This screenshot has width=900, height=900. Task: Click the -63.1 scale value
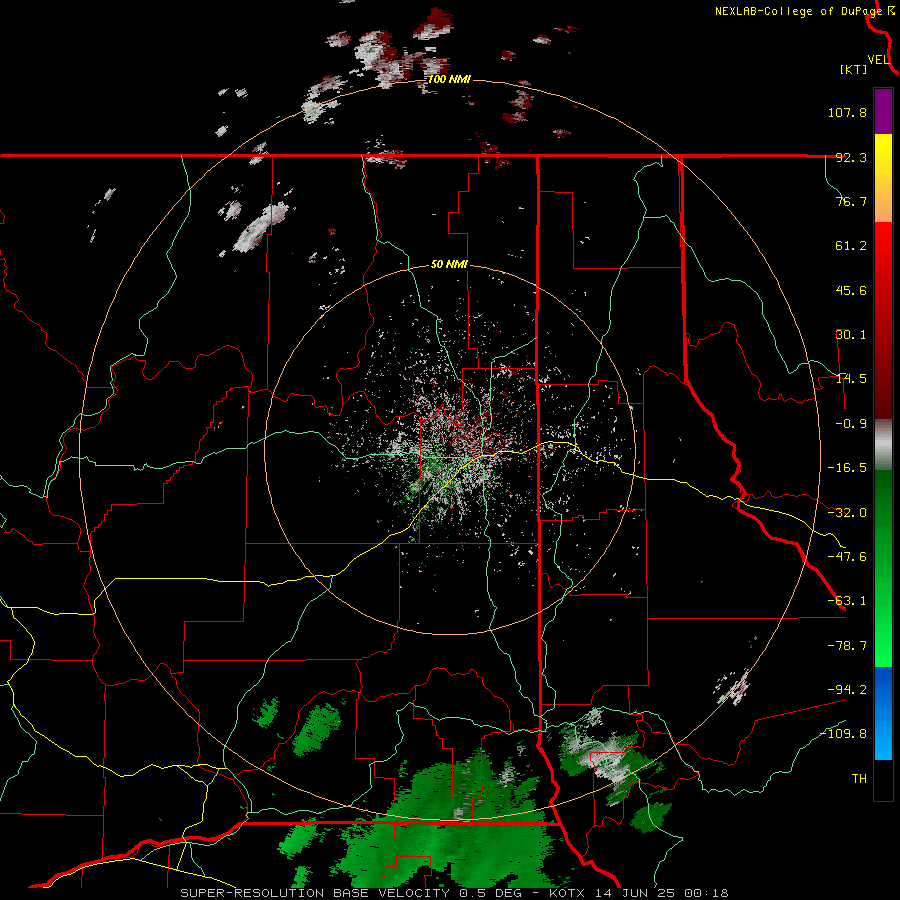point(847,601)
